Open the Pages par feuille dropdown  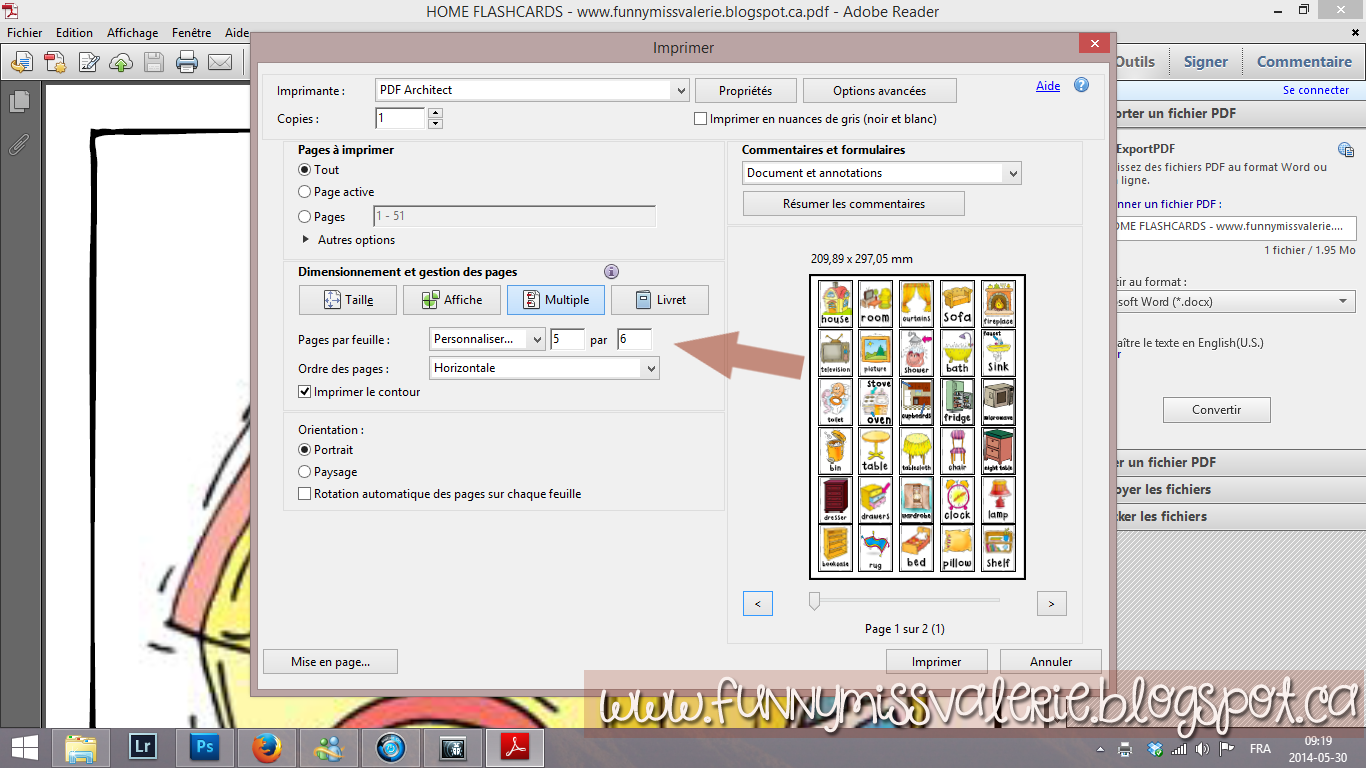click(x=488, y=339)
